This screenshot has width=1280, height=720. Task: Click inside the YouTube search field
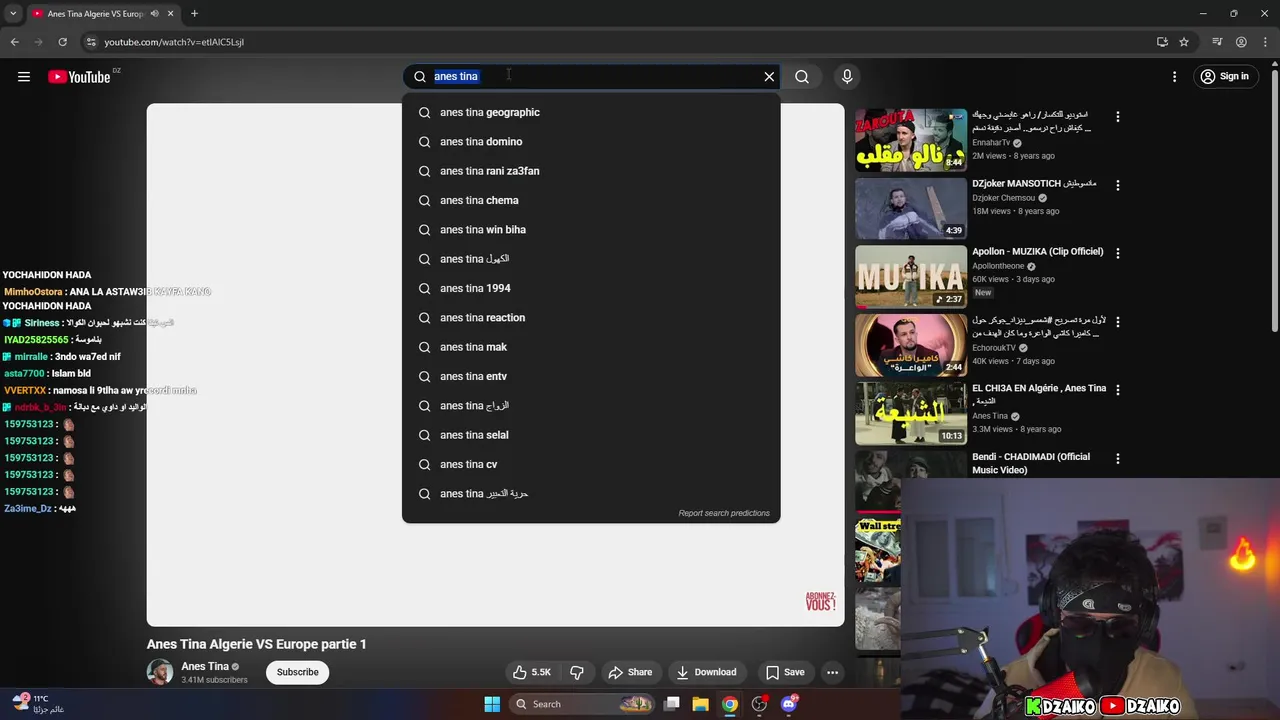590,77
